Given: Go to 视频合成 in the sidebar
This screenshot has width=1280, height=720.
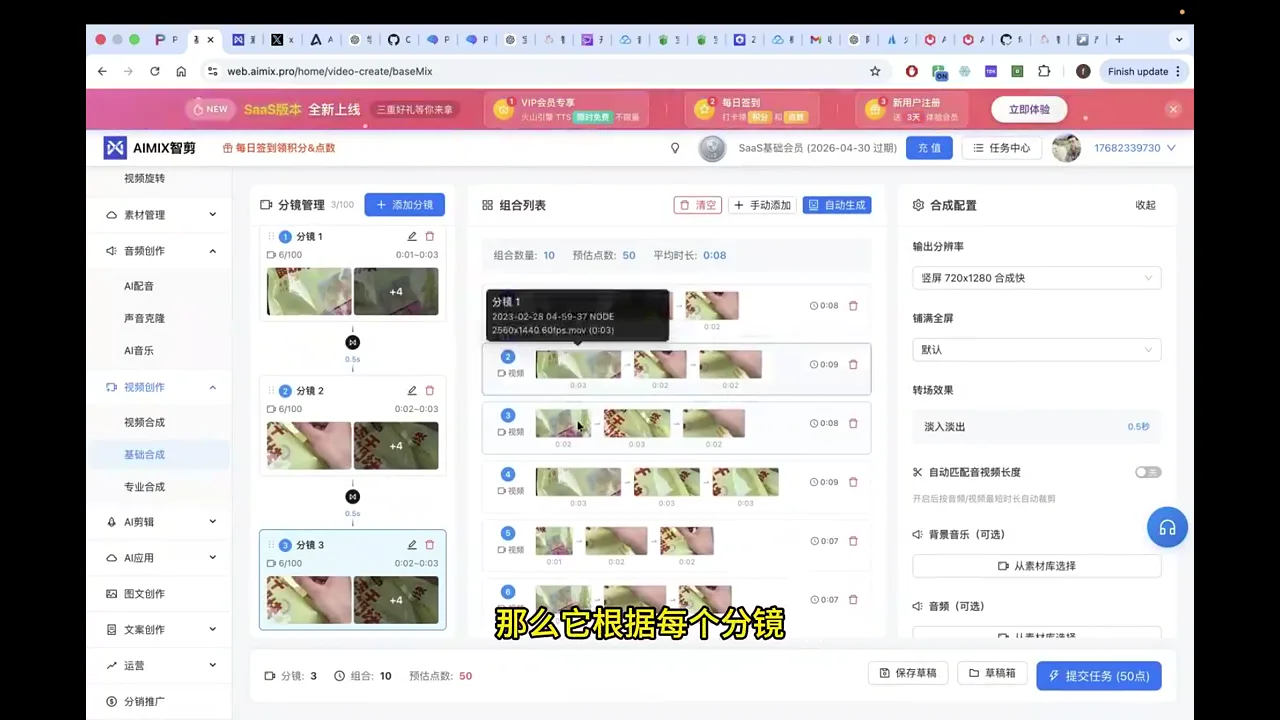Looking at the screenshot, I should 144,423.
